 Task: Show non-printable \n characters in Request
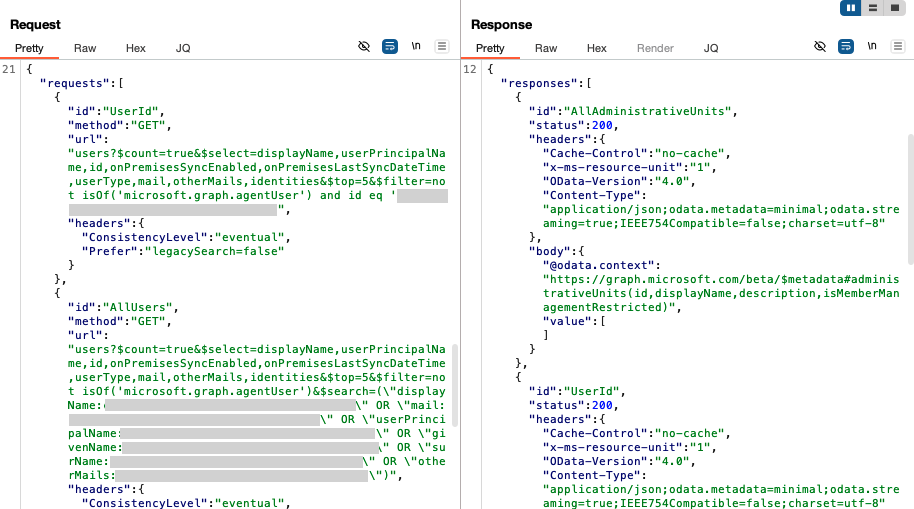(x=416, y=47)
